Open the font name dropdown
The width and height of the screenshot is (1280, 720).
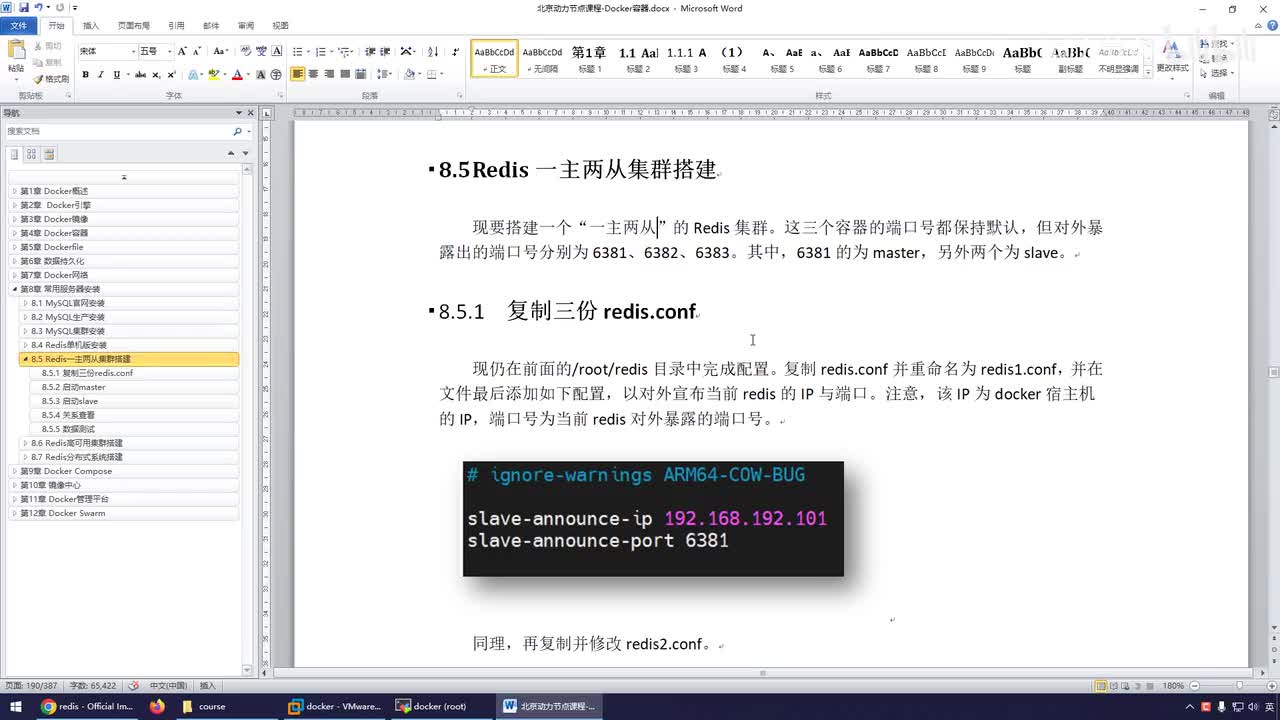point(134,51)
